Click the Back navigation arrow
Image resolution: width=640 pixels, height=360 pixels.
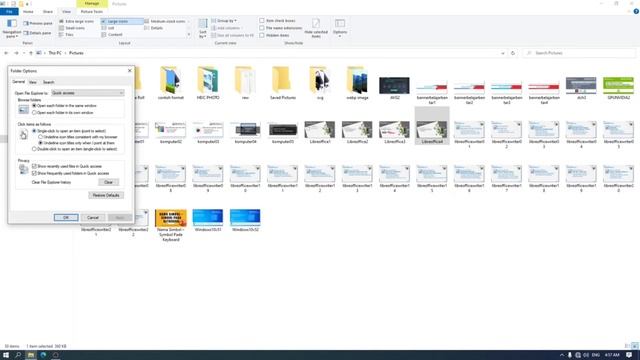[6, 53]
